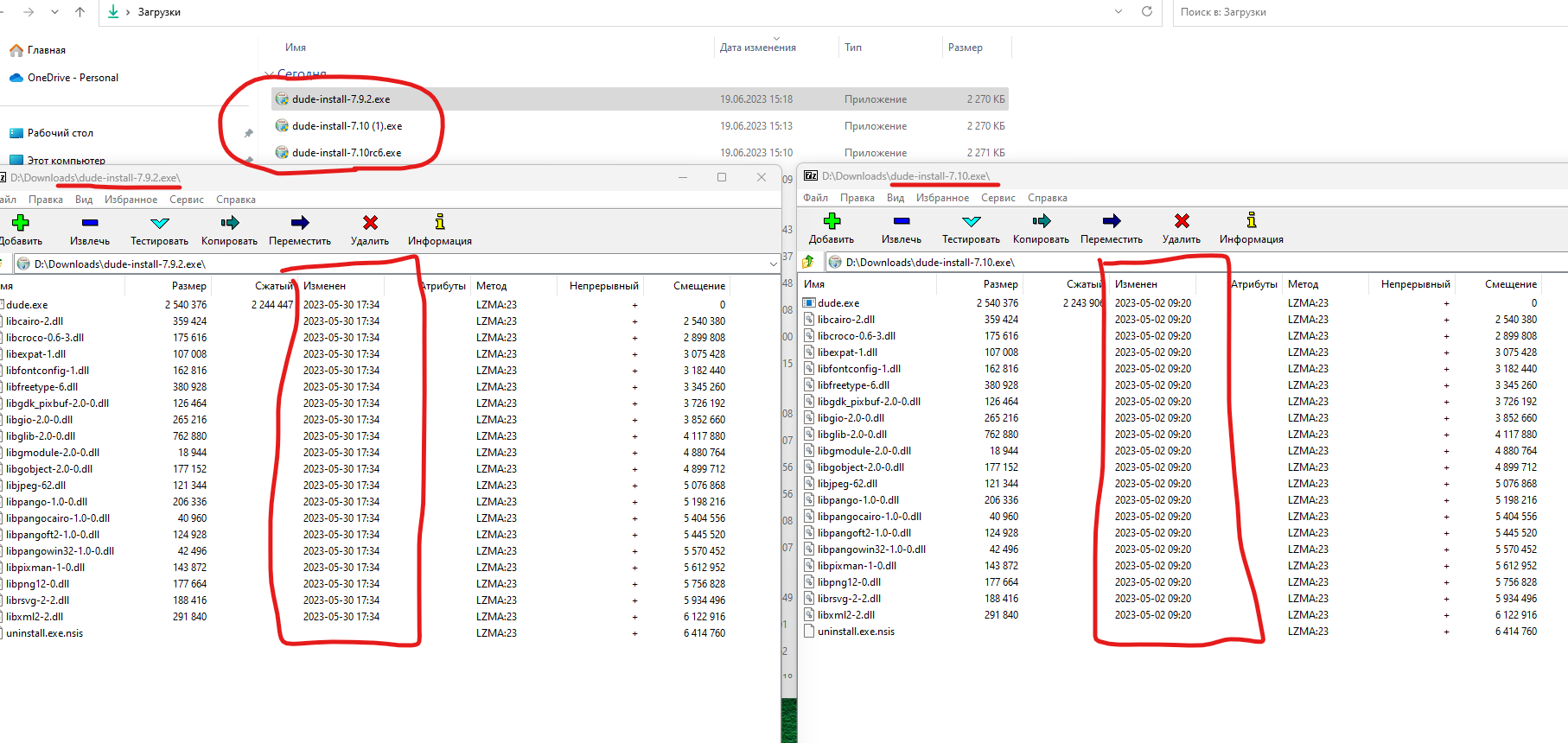1568x743 pixels.
Task: Open Правка menu in the dude-install-7.9.2 window
Action: pyautogui.click(x=46, y=200)
